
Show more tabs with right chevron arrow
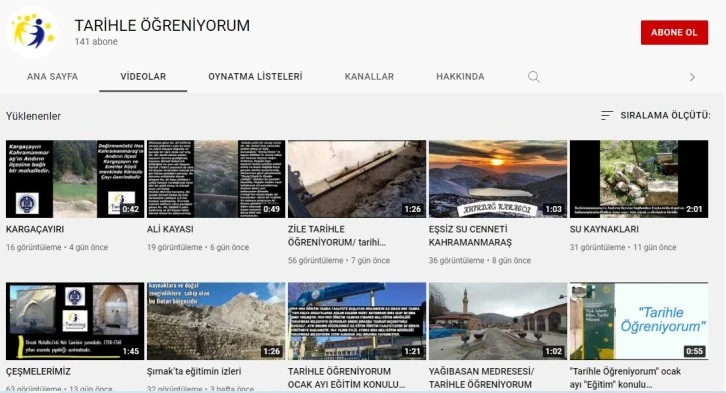[x=692, y=77]
